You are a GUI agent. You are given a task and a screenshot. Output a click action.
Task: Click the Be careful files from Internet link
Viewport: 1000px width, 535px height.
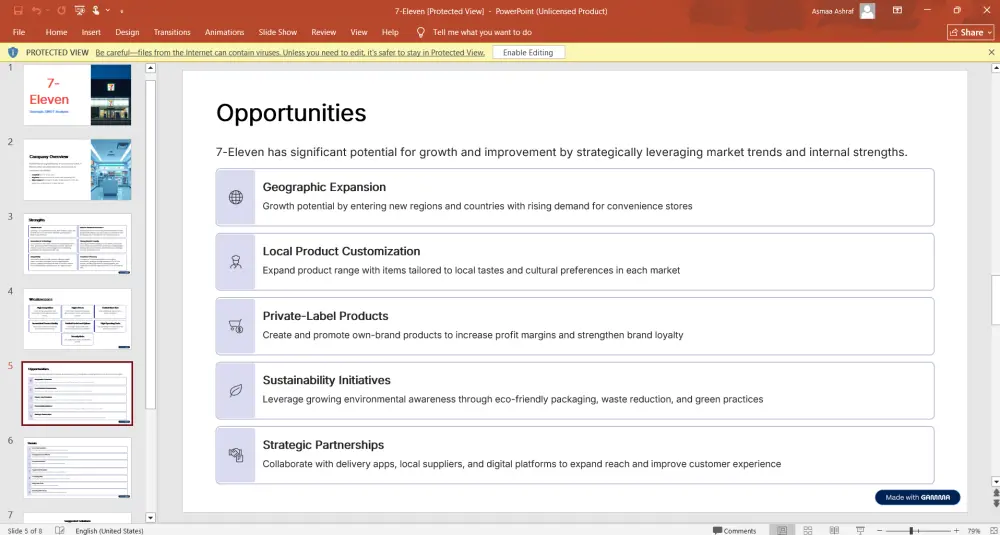[x=290, y=52]
